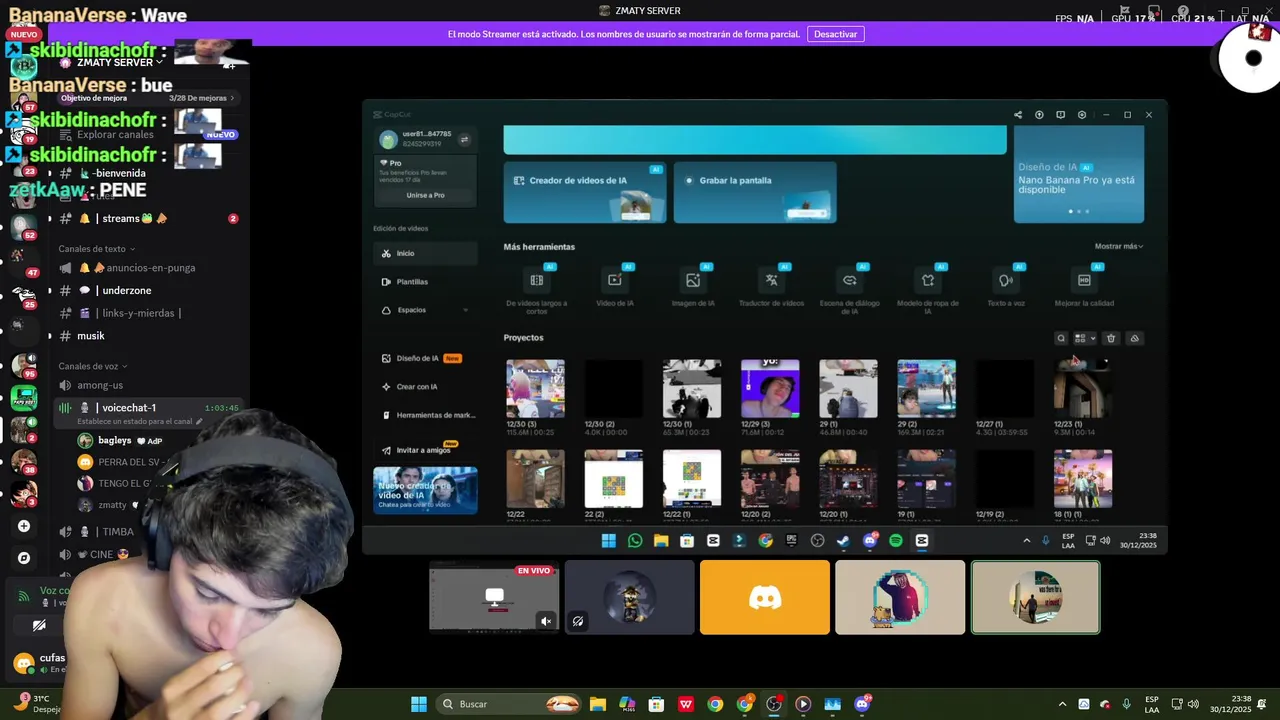Click the Grabar la pantalla card
The width and height of the screenshot is (1280, 720).
click(755, 192)
